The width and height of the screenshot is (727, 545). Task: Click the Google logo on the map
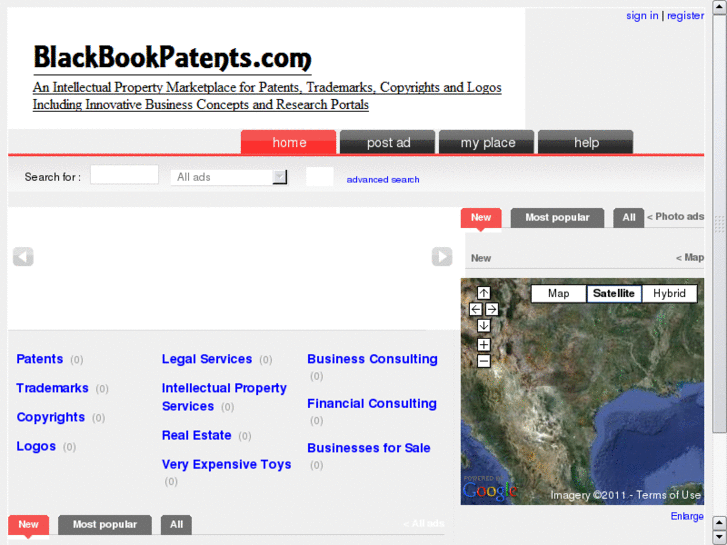(x=490, y=491)
